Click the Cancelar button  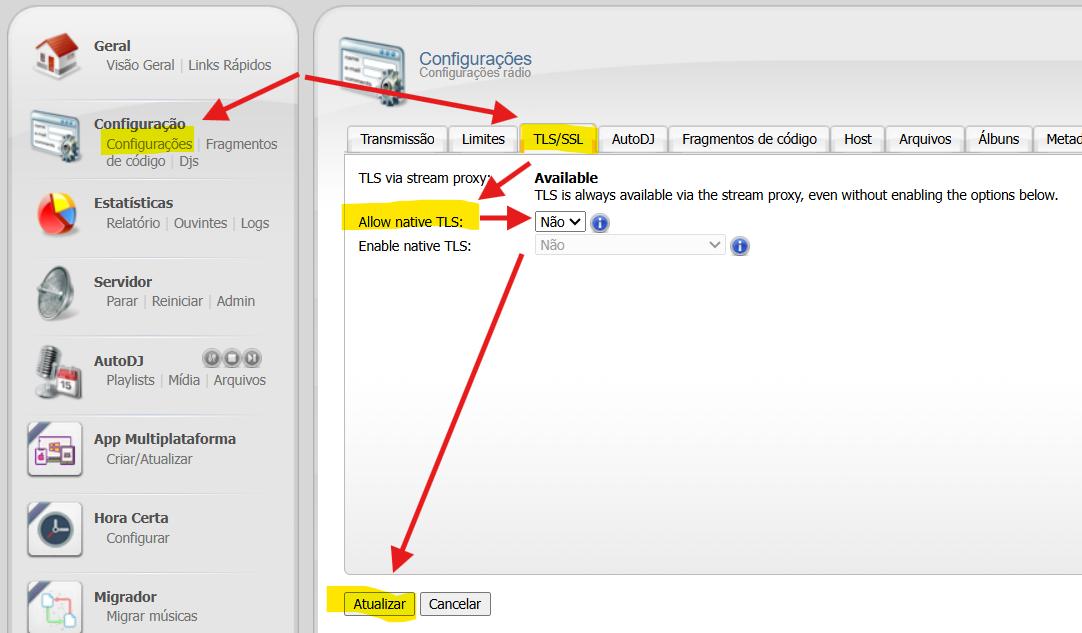(455, 604)
